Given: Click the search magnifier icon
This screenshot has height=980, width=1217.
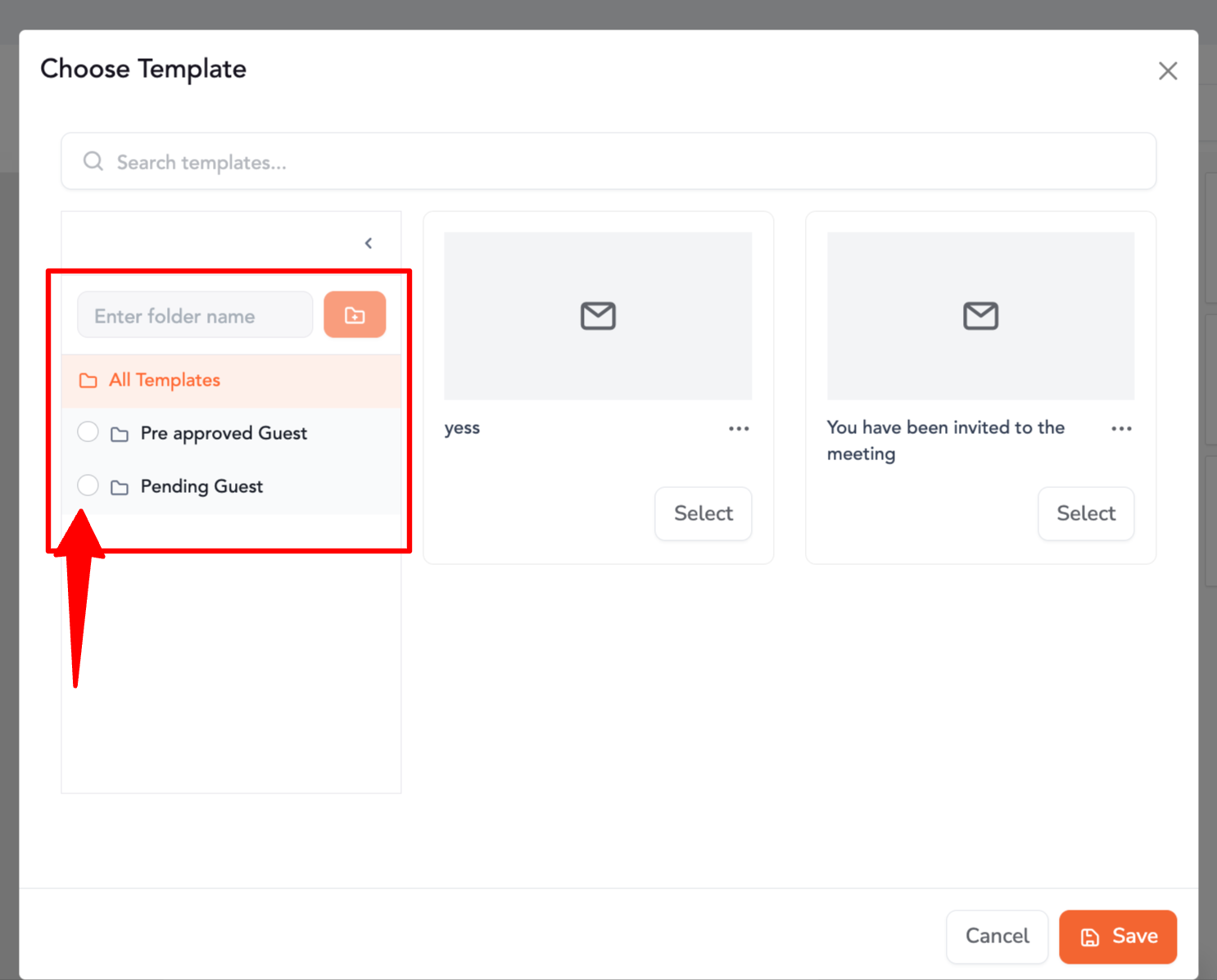Looking at the screenshot, I should pyautogui.click(x=93, y=161).
